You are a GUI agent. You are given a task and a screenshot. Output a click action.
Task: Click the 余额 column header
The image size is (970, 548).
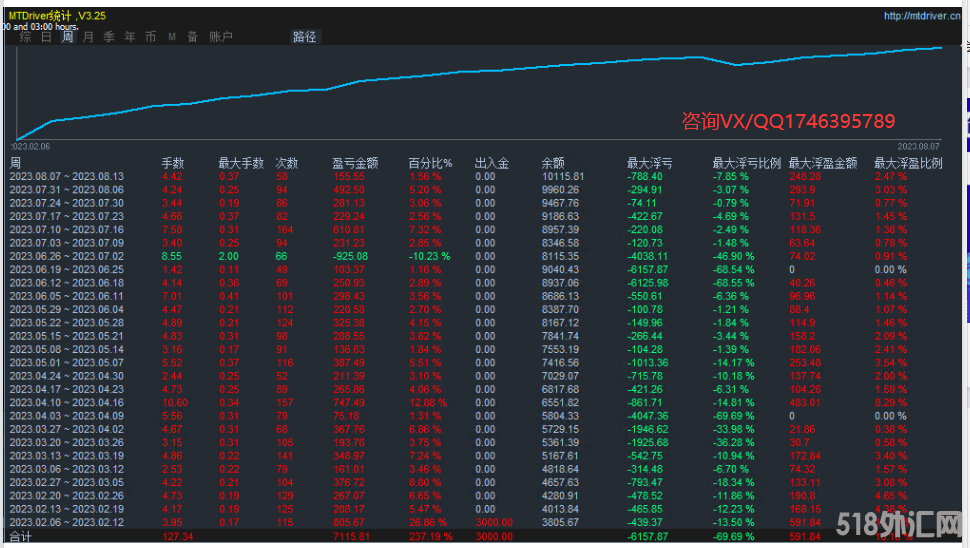tap(553, 163)
